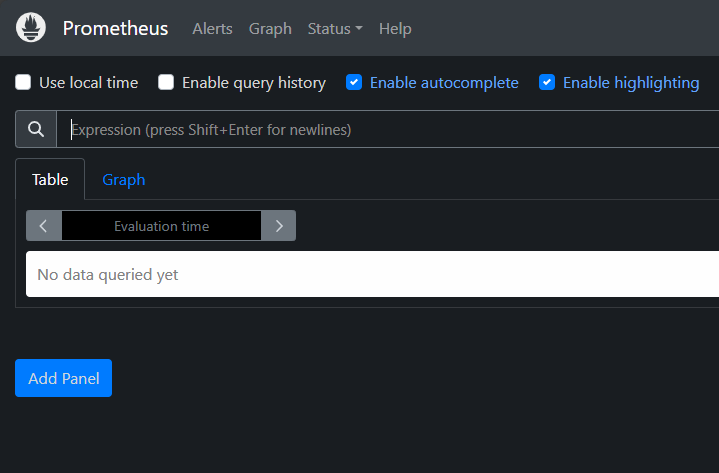
Task: Switch to the Graph panel tab
Action: (124, 179)
